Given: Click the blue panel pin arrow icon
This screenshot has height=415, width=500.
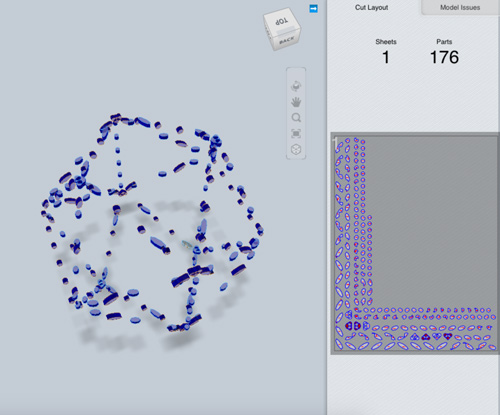Looking at the screenshot, I should click(x=313, y=9).
